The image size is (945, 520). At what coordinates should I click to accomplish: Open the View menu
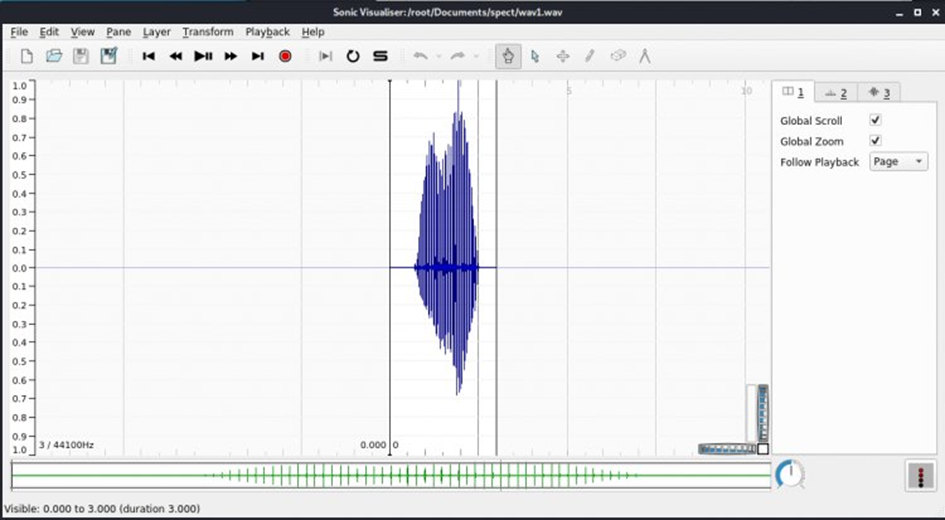click(83, 32)
